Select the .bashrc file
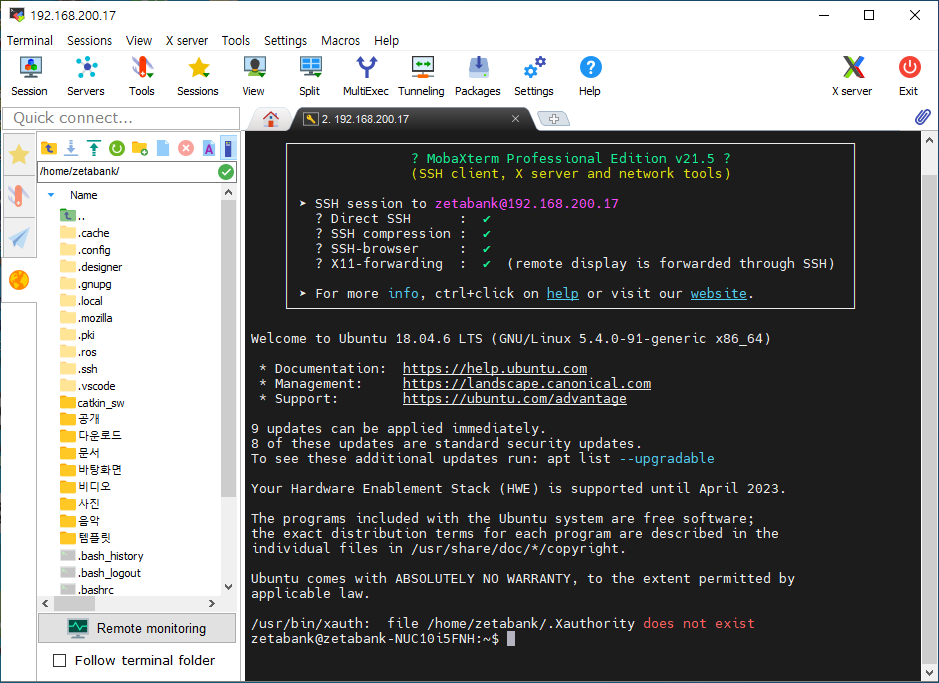 [87, 590]
